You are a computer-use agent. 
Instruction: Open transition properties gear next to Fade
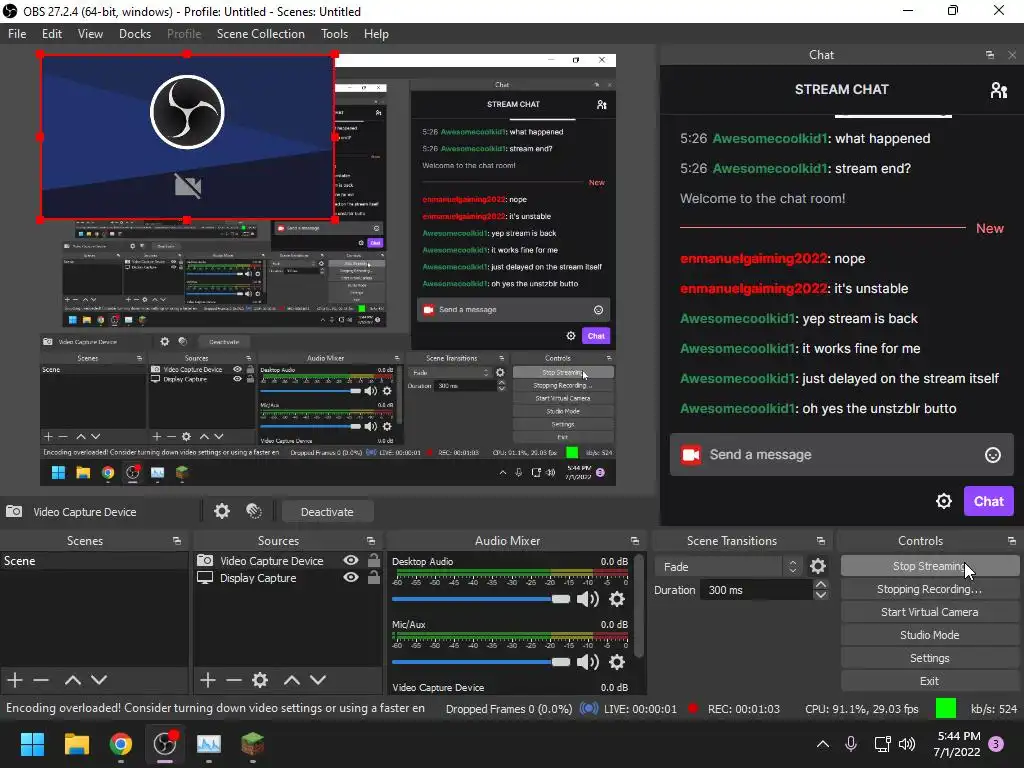[x=818, y=566]
